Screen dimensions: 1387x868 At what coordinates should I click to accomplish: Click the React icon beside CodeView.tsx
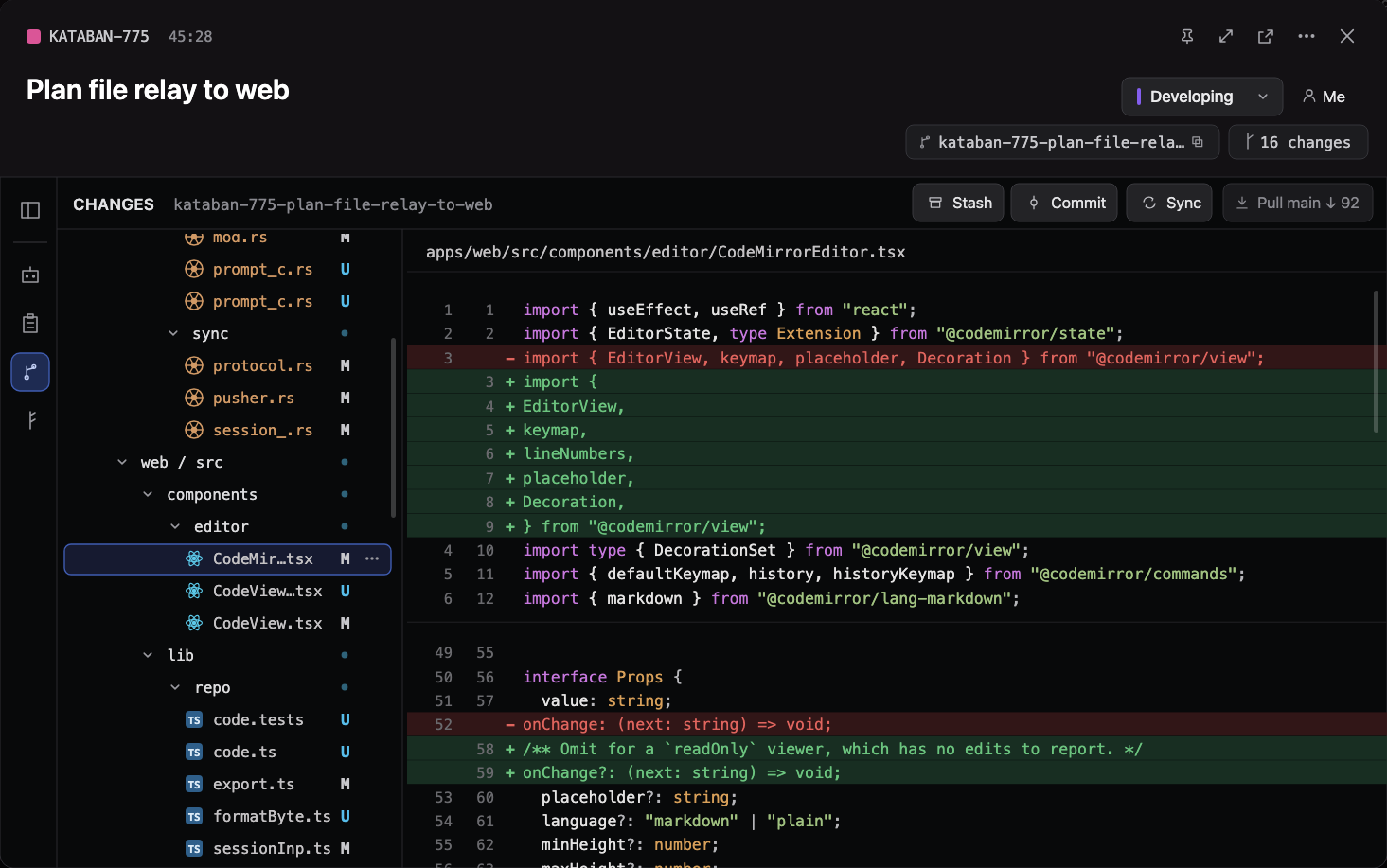click(194, 623)
